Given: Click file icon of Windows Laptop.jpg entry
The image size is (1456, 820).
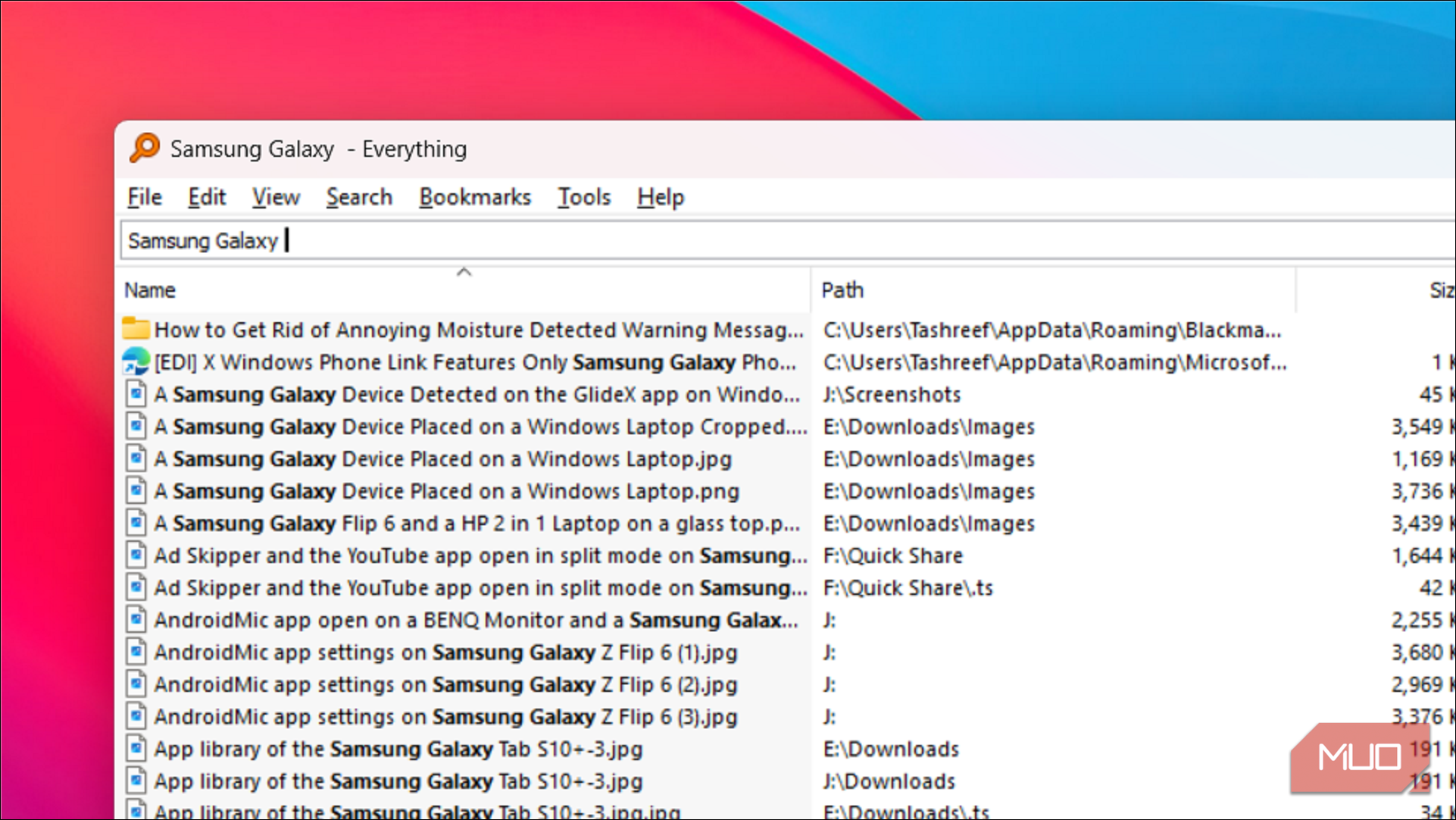Looking at the screenshot, I should [136, 459].
